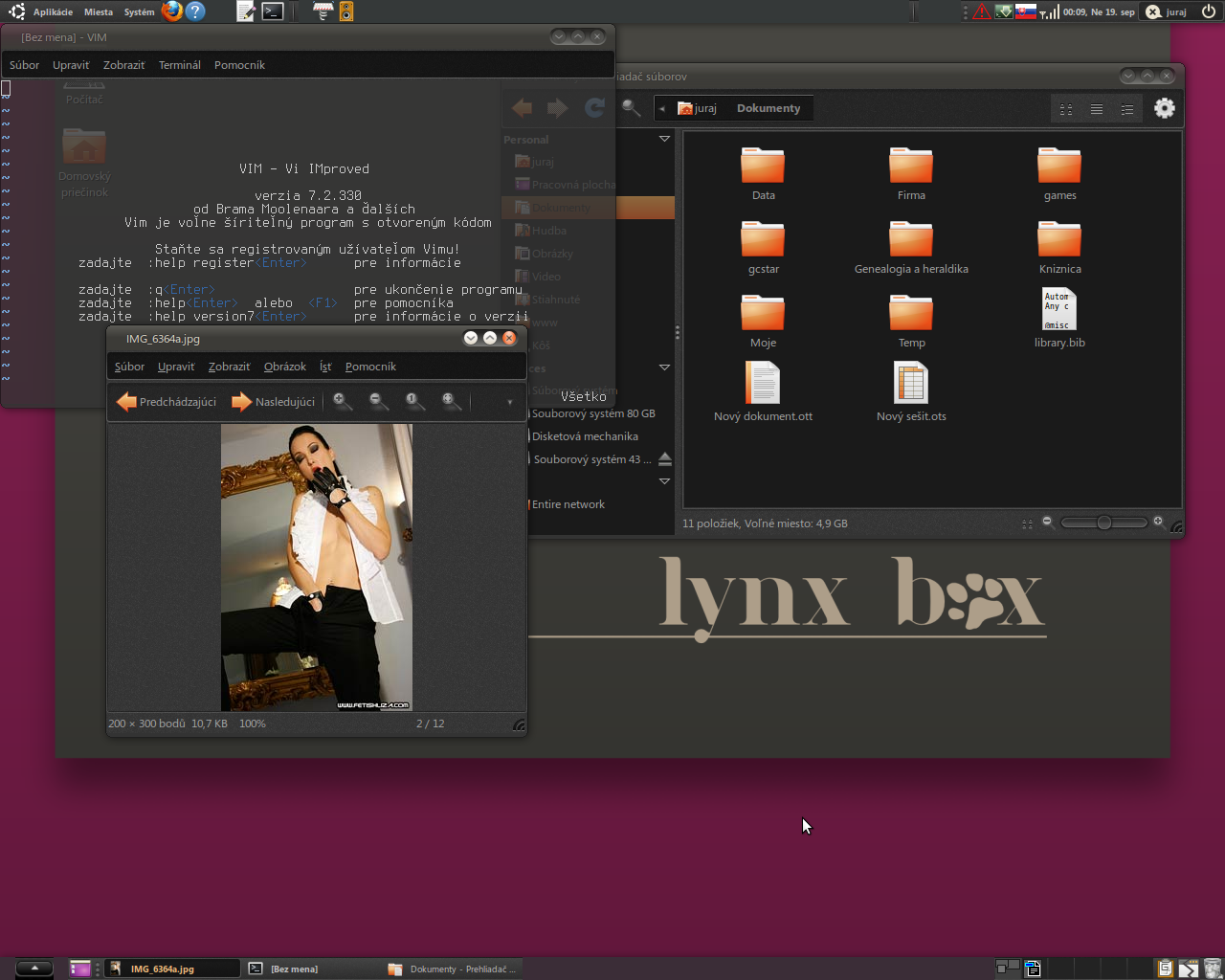Switch file manager to icon view

coord(1066,109)
